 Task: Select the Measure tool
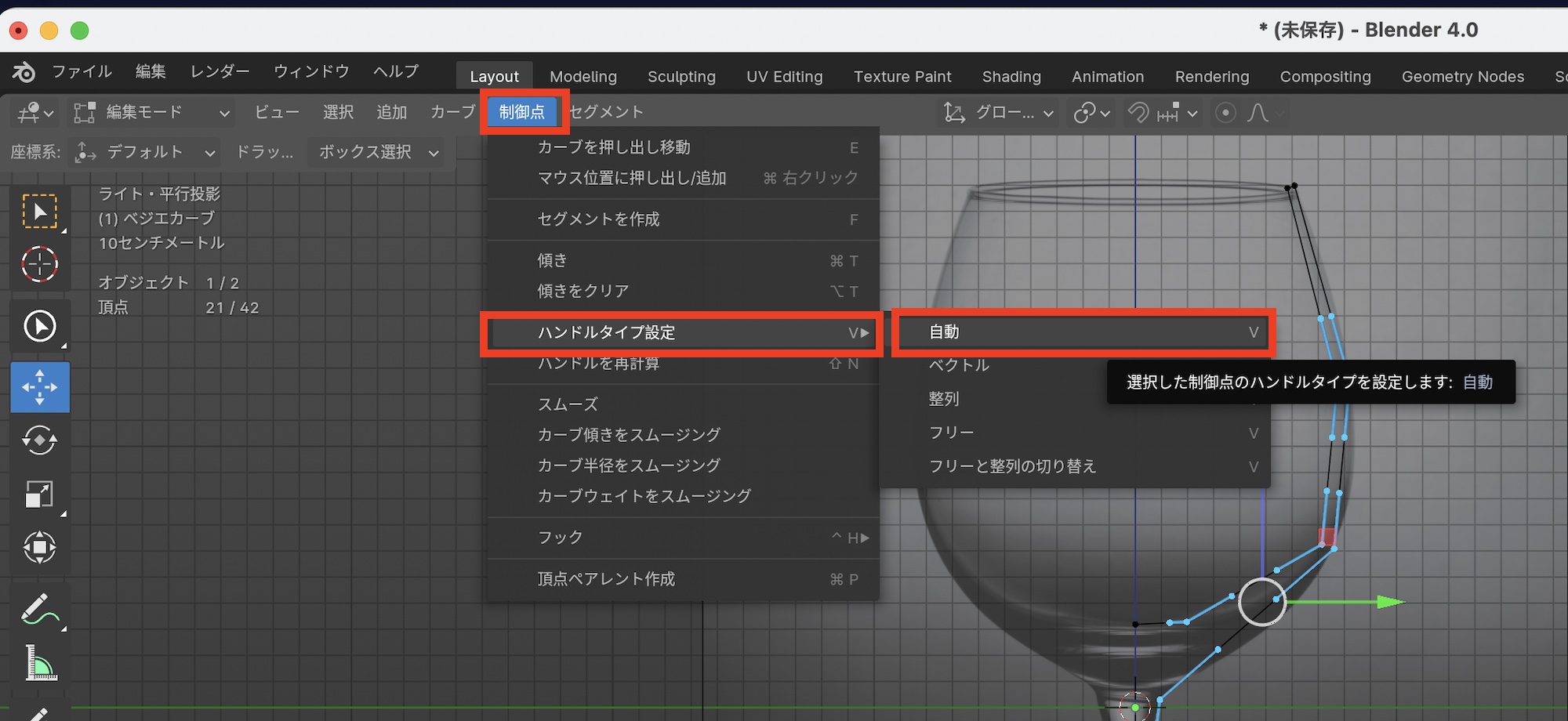pos(39,663)
